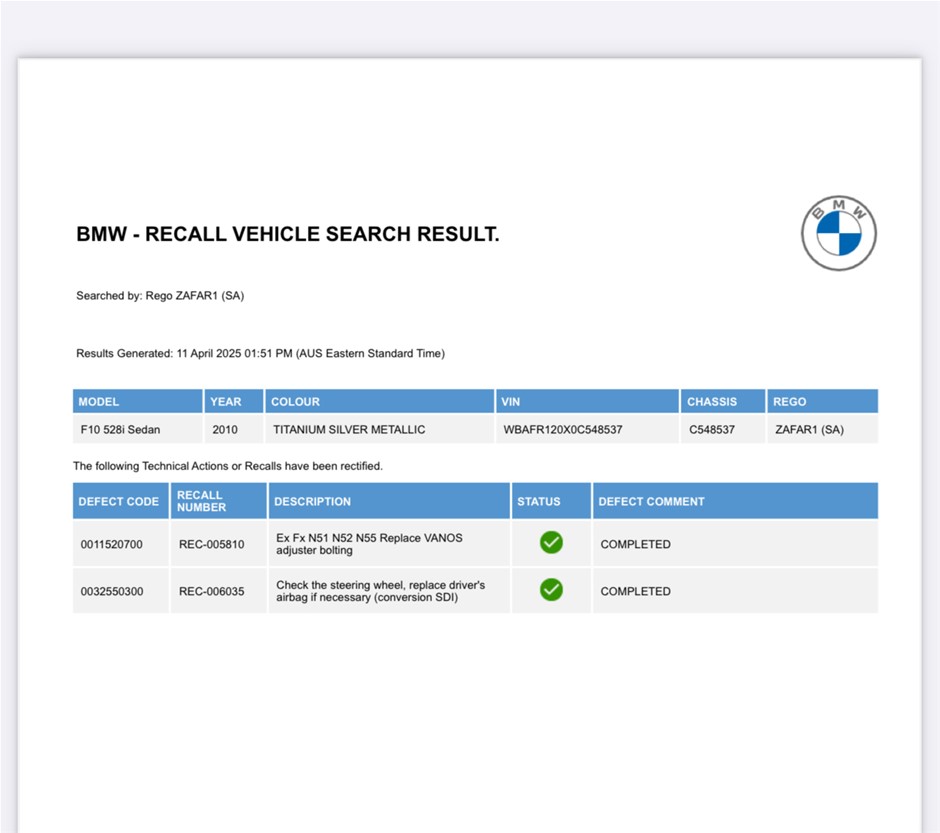Click recall number REC-005810
The width and height of the screenshot is (940, 833).
(x=211, y=545)
